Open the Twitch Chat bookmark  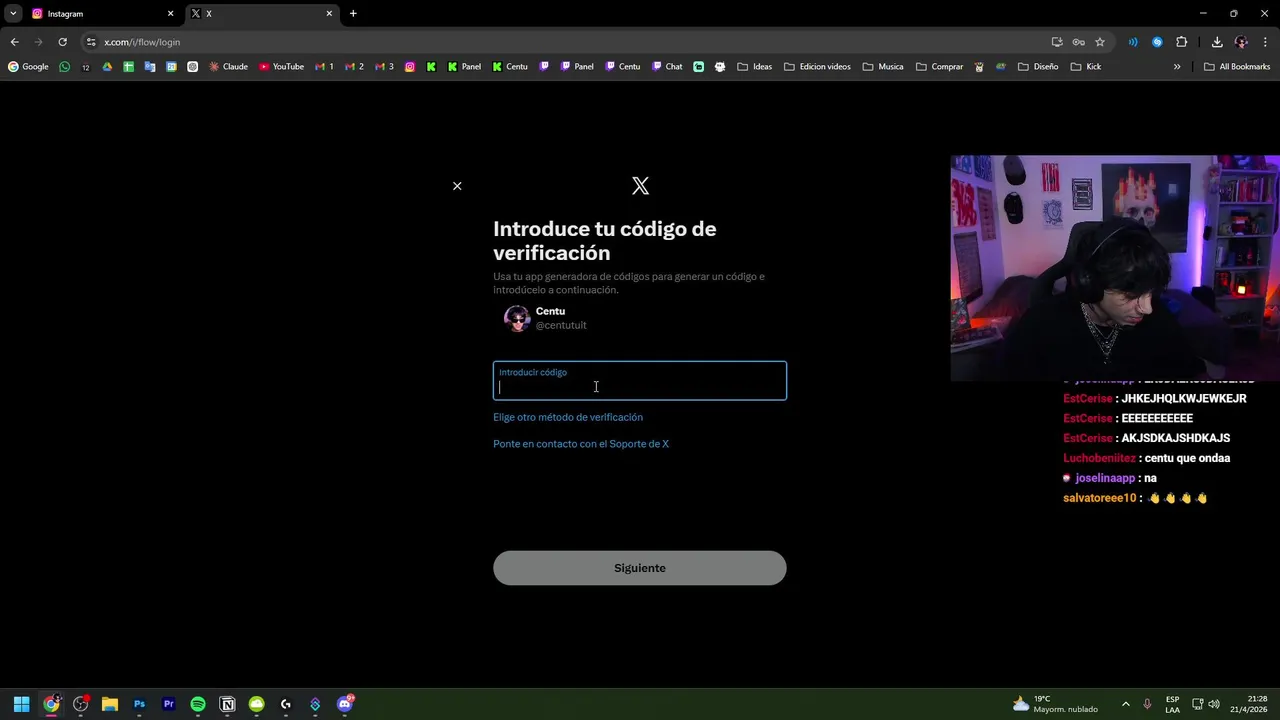point(667,67)
